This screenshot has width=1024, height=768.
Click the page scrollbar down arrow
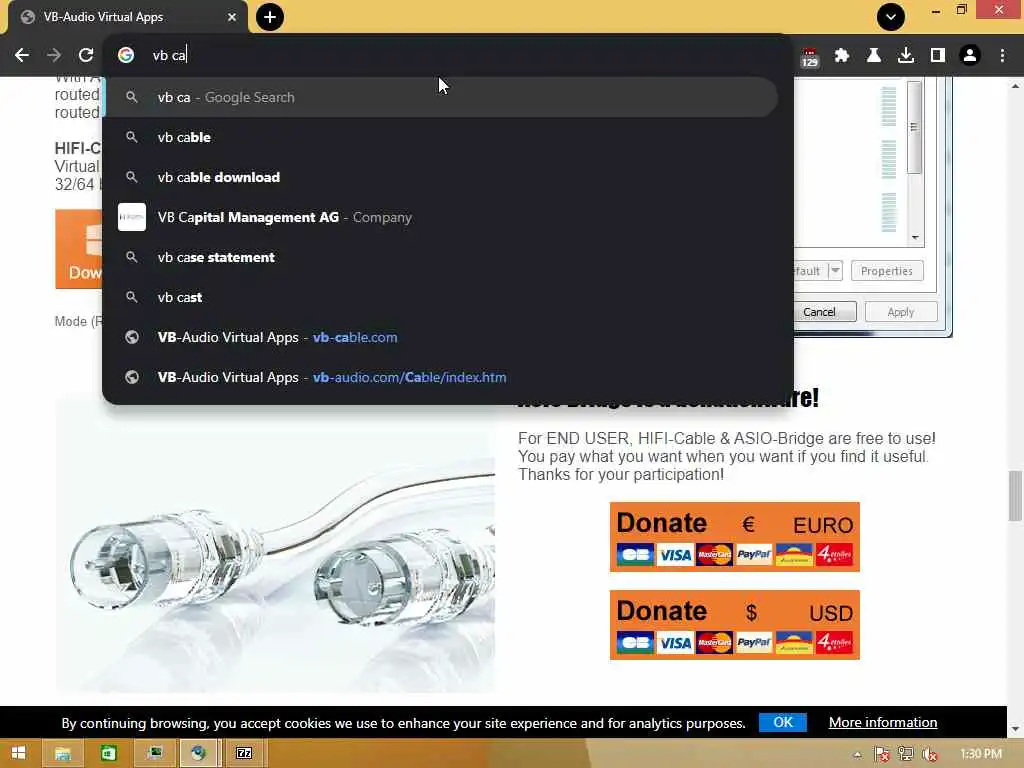1016,729
